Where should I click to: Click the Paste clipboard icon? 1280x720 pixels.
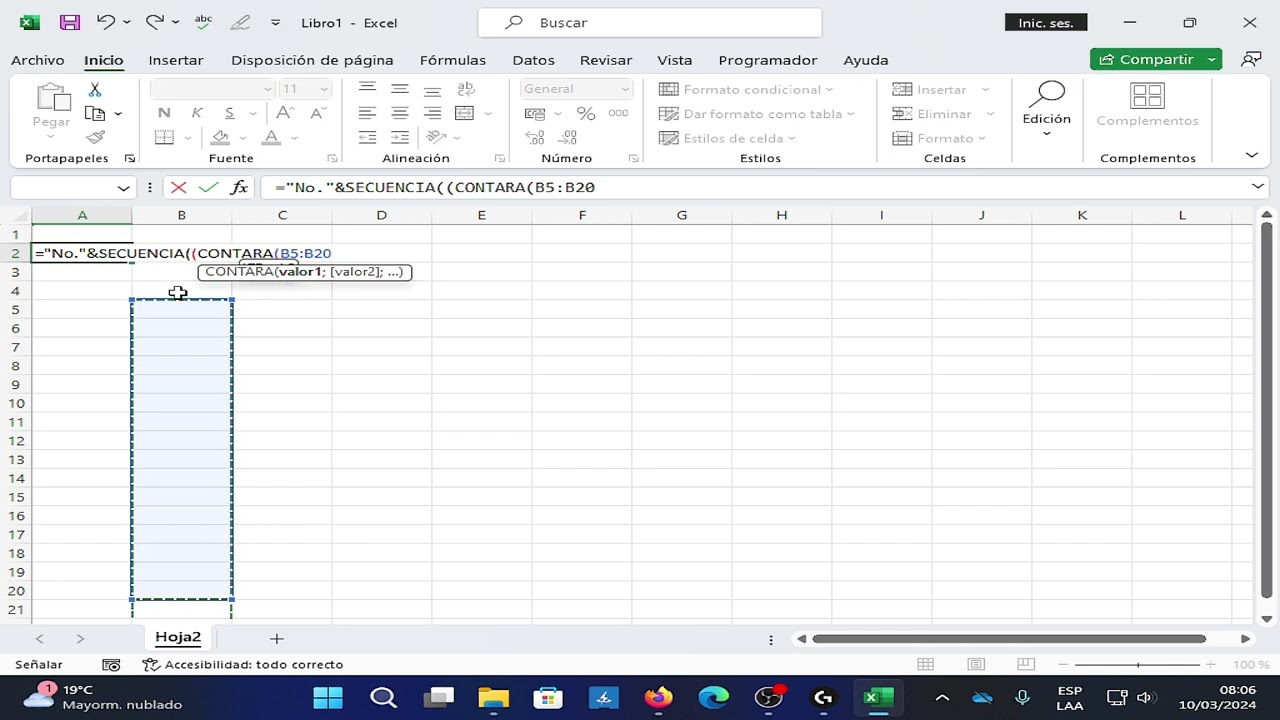click(51, 98)
